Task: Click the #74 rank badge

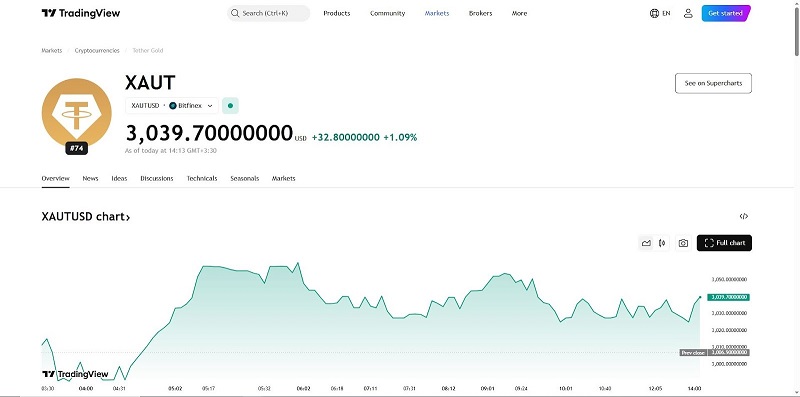Action: [x=77, y=148]
